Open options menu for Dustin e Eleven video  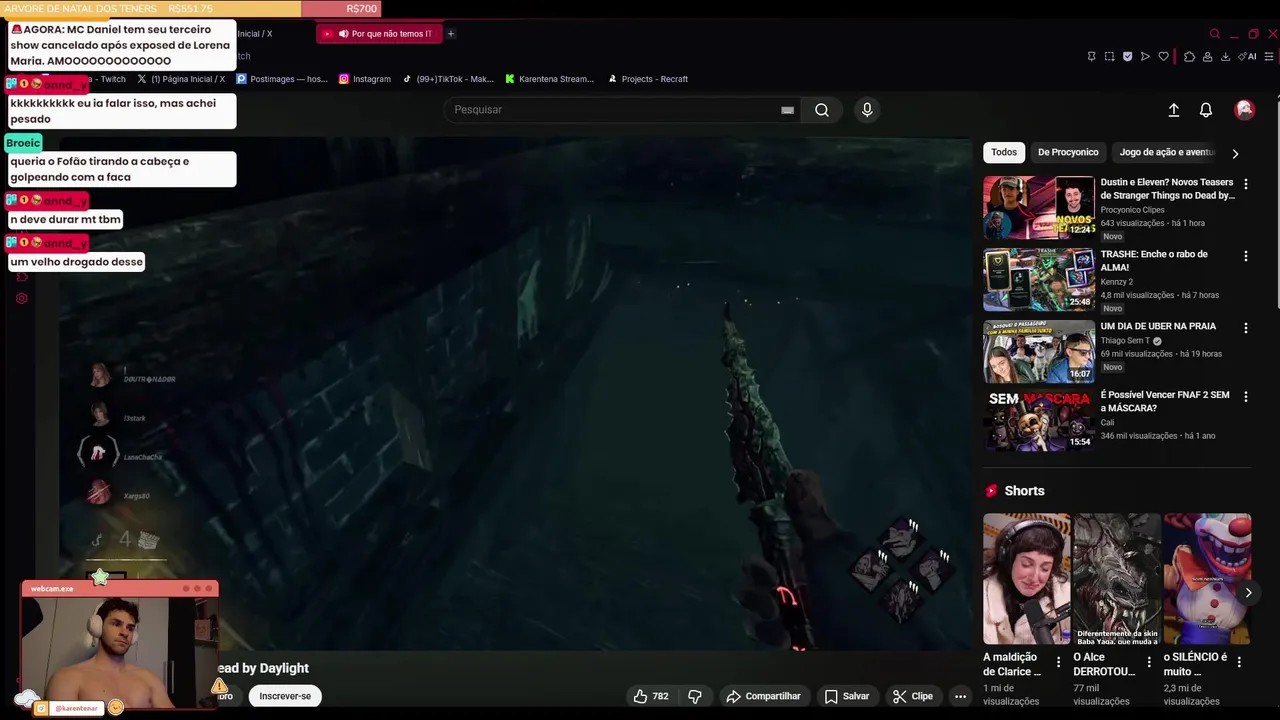(1245, 184)
